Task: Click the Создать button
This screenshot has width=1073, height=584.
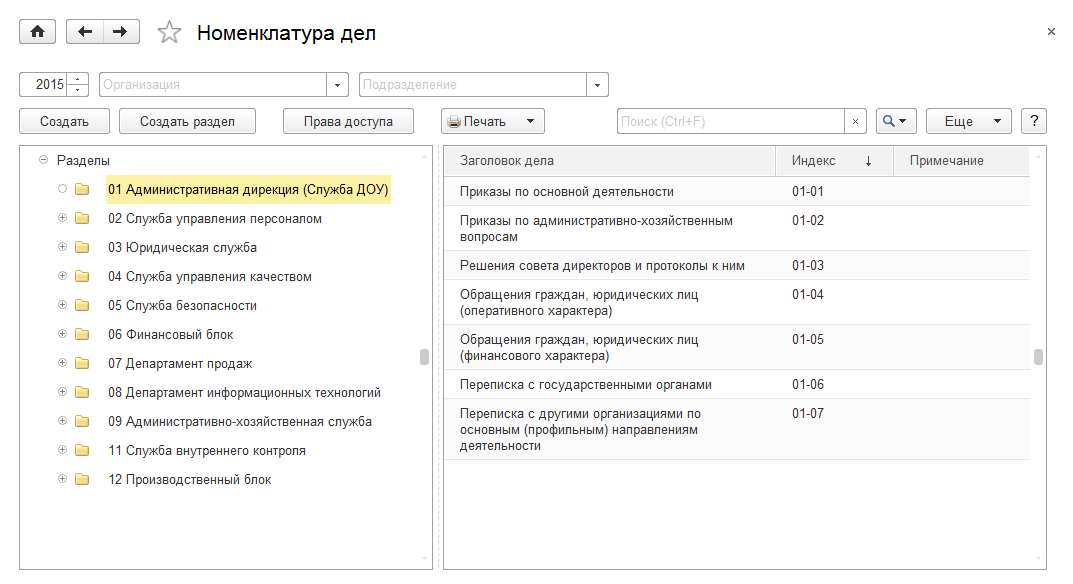Action: click(64, 120)
